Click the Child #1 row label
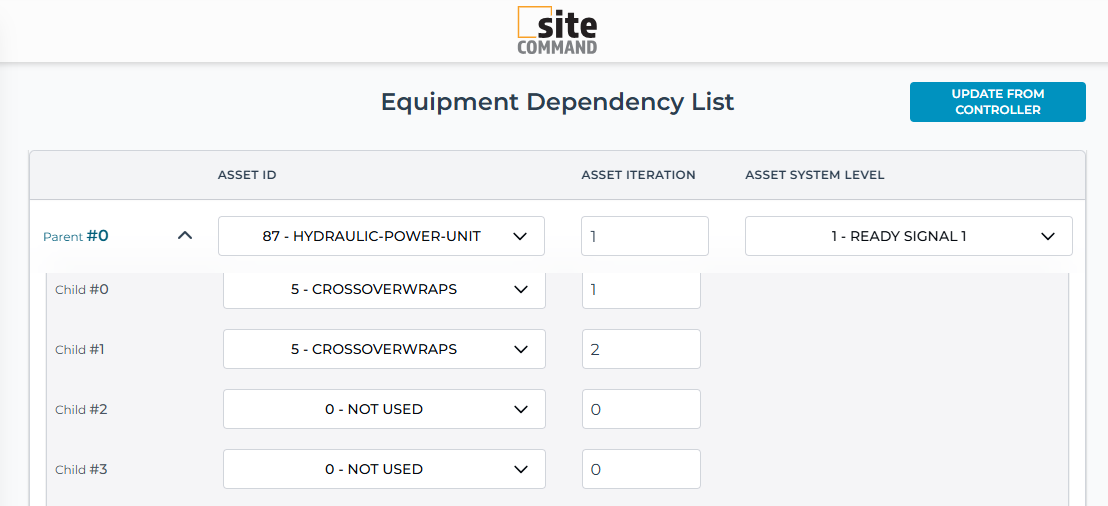 80,349
